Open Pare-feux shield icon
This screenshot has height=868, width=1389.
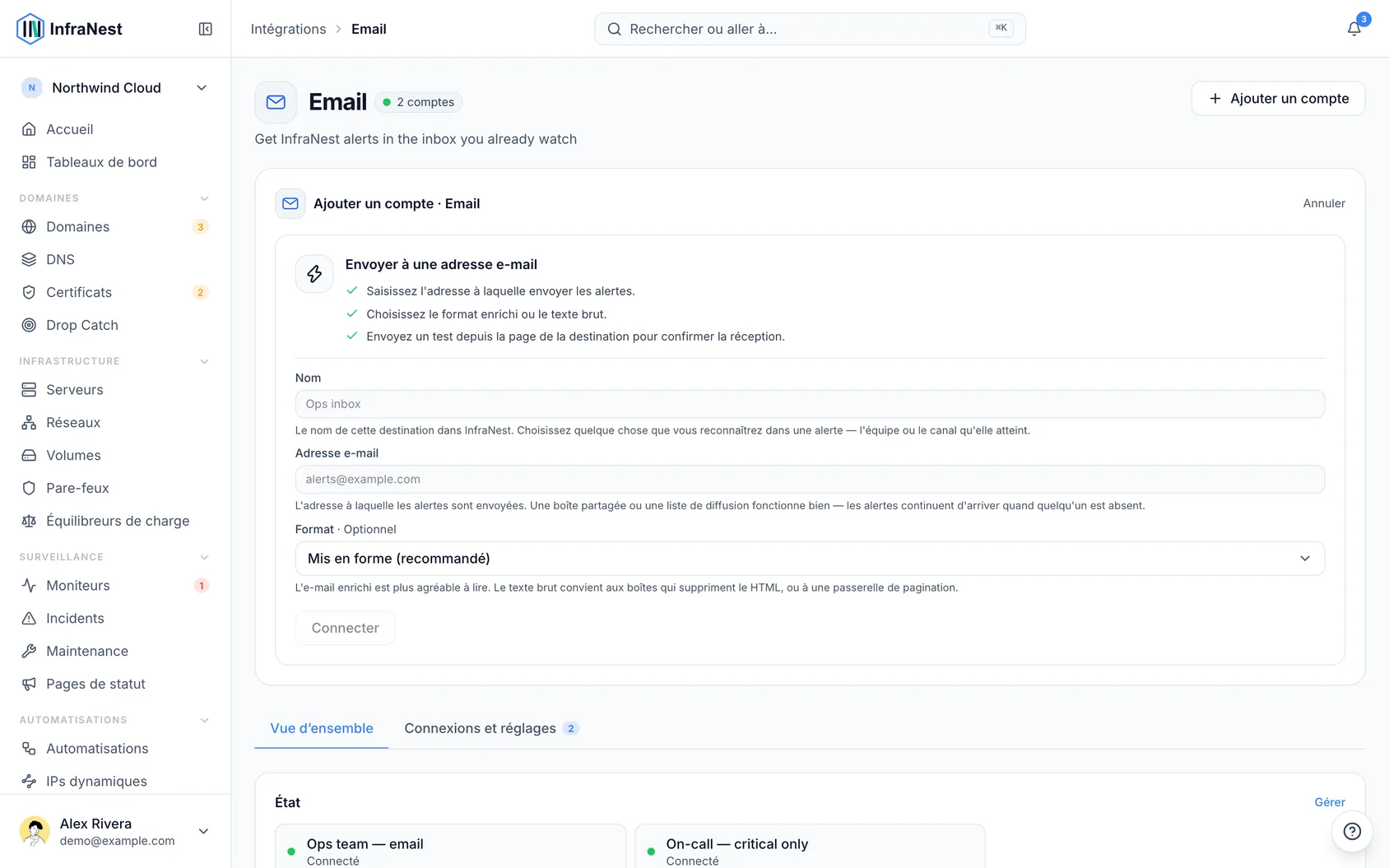coord(29,488)
